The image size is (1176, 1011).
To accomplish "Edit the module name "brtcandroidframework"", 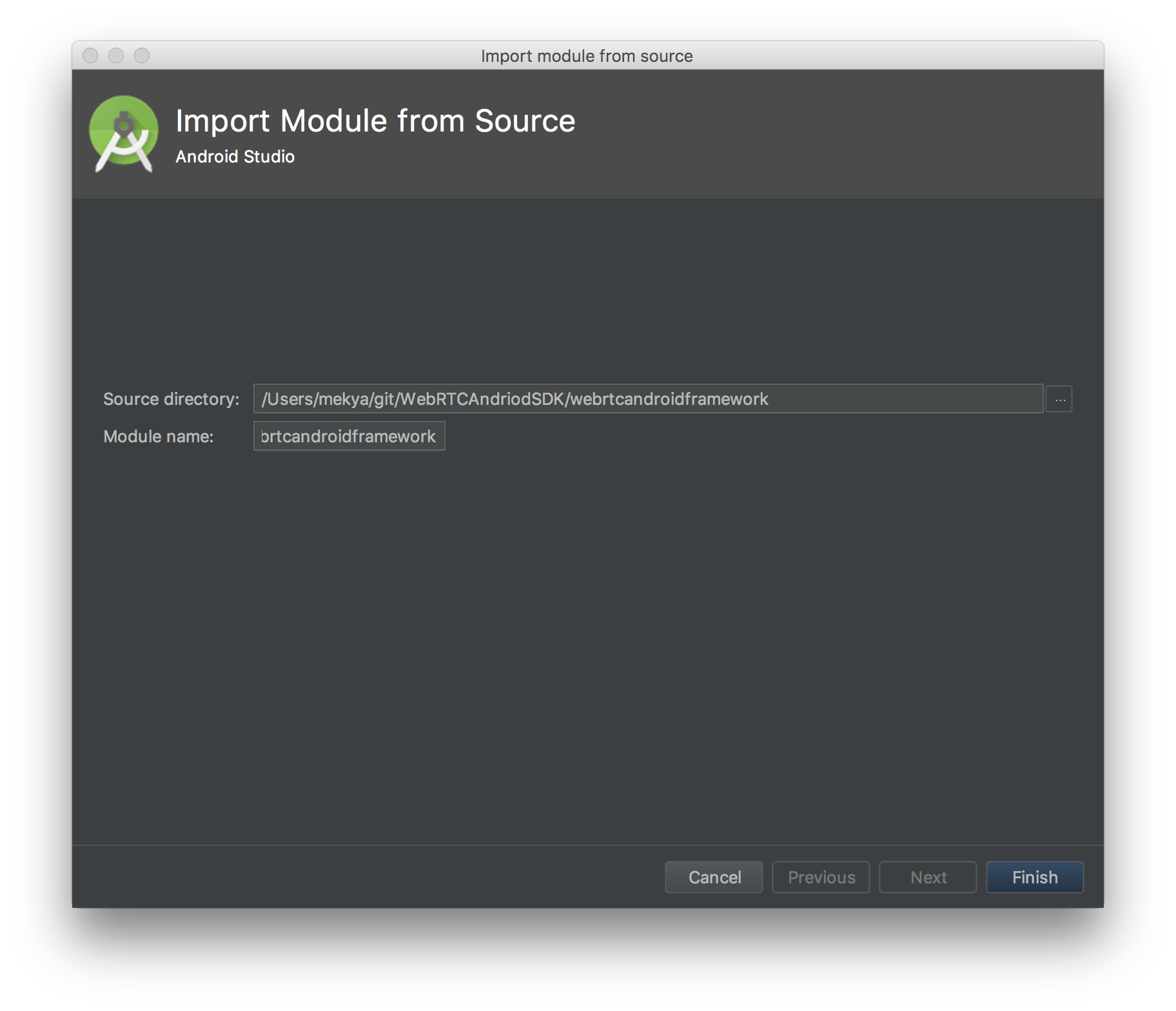I will 349,436.
